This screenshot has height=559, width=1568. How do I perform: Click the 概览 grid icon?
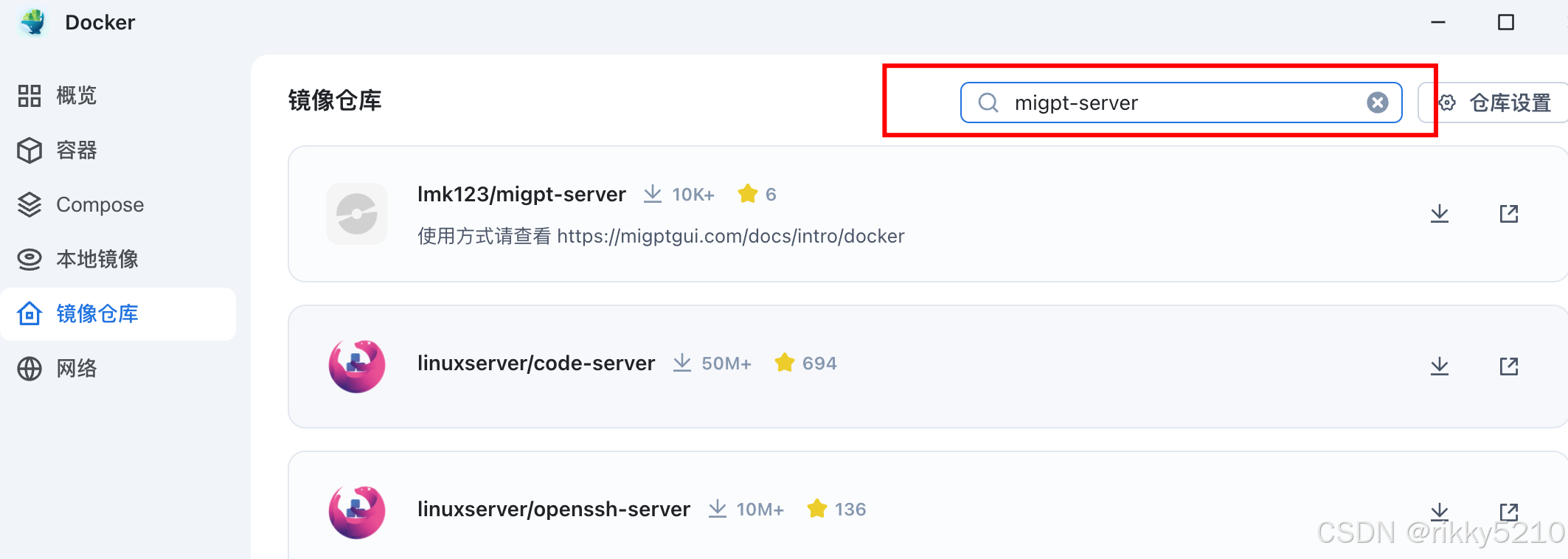point(30,96)
